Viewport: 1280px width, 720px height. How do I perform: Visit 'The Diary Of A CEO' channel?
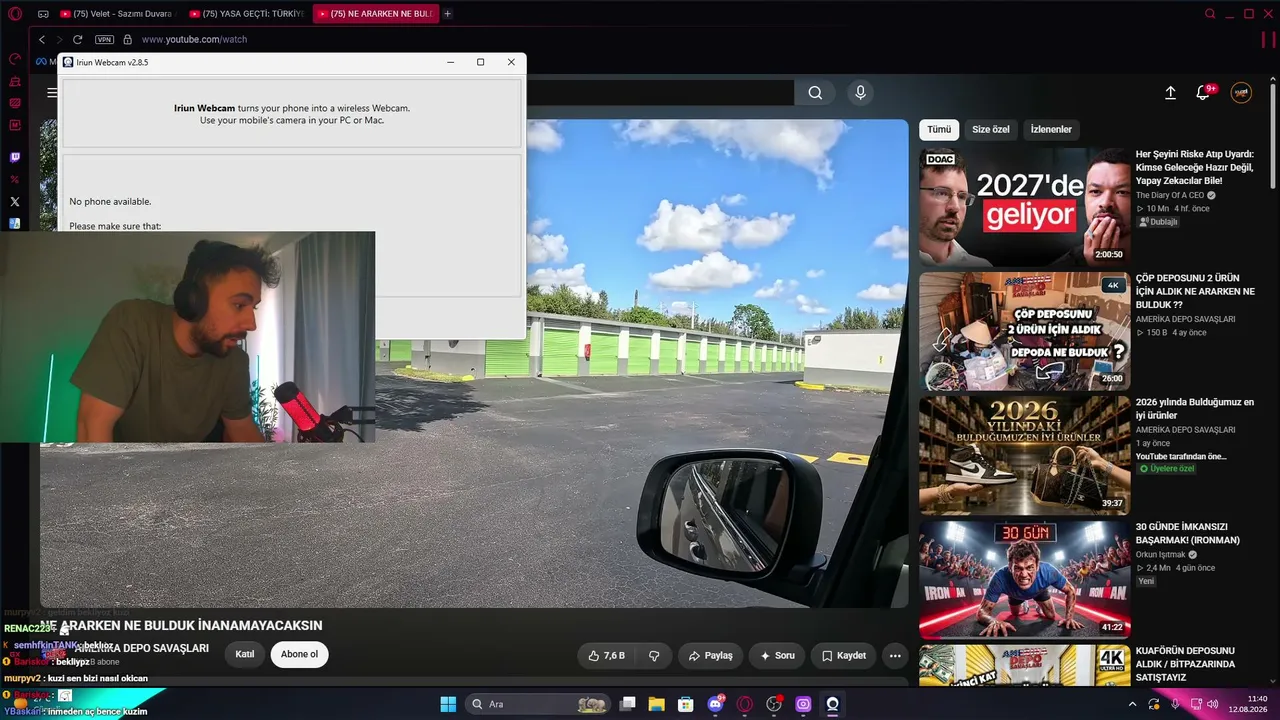coord(1170,195)
